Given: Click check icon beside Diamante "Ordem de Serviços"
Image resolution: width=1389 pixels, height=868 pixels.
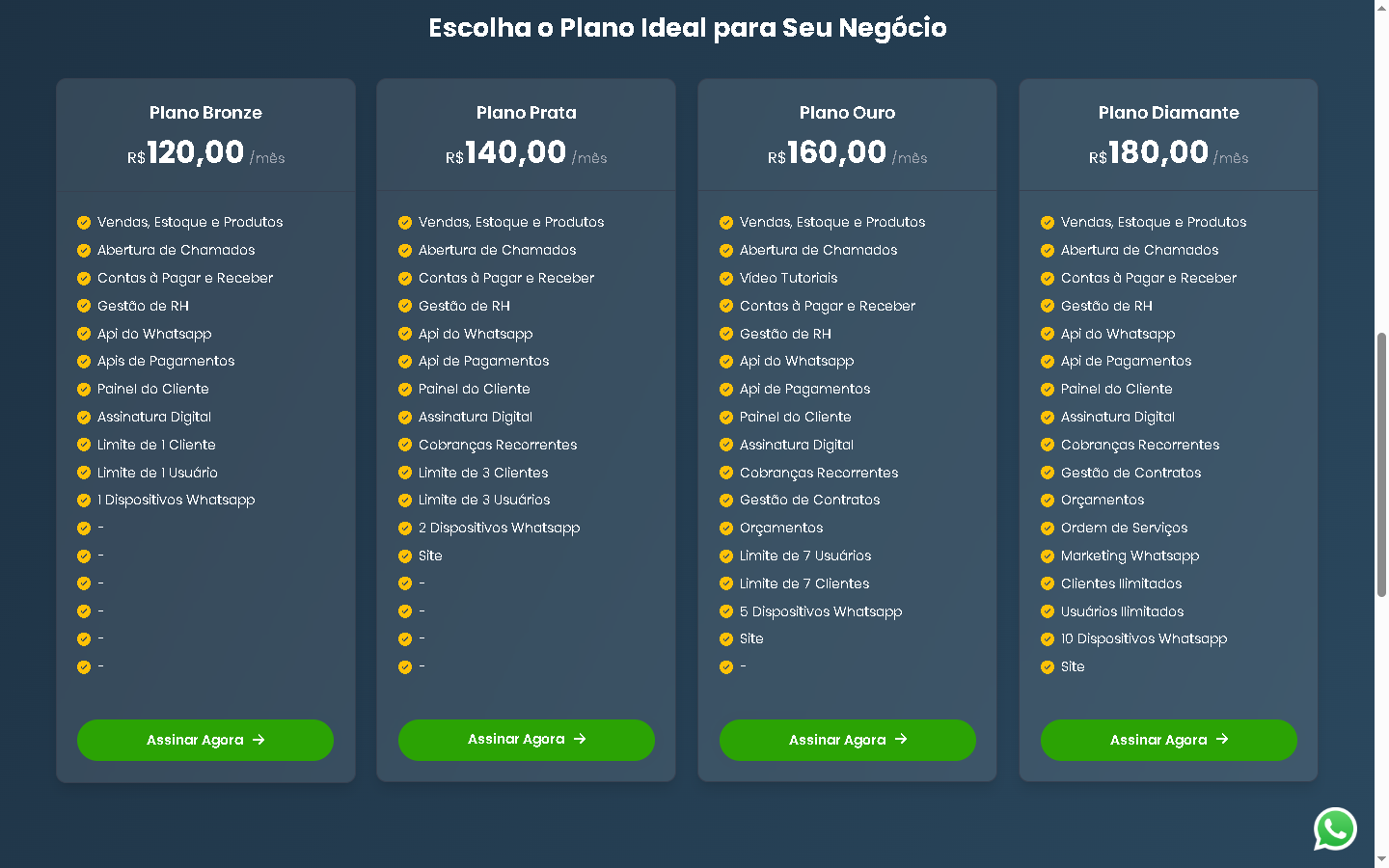Looking at the screenshot, I should coord(1048,528).
